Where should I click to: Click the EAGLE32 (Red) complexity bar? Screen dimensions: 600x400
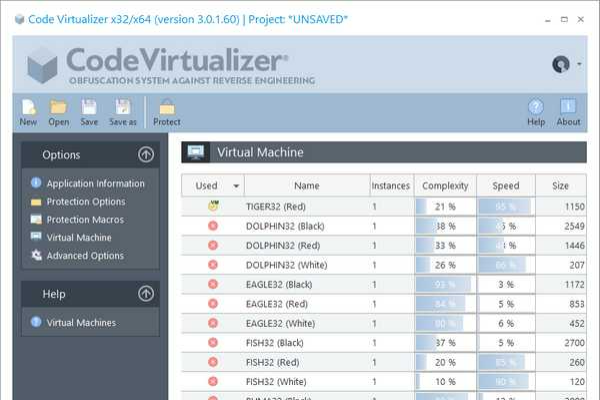[x=445, y=303]
